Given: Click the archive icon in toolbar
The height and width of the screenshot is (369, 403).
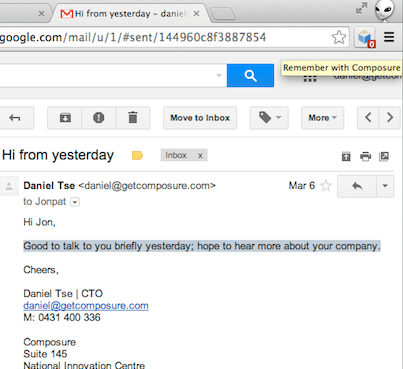Looking at the screenshot, I should 65,118.
